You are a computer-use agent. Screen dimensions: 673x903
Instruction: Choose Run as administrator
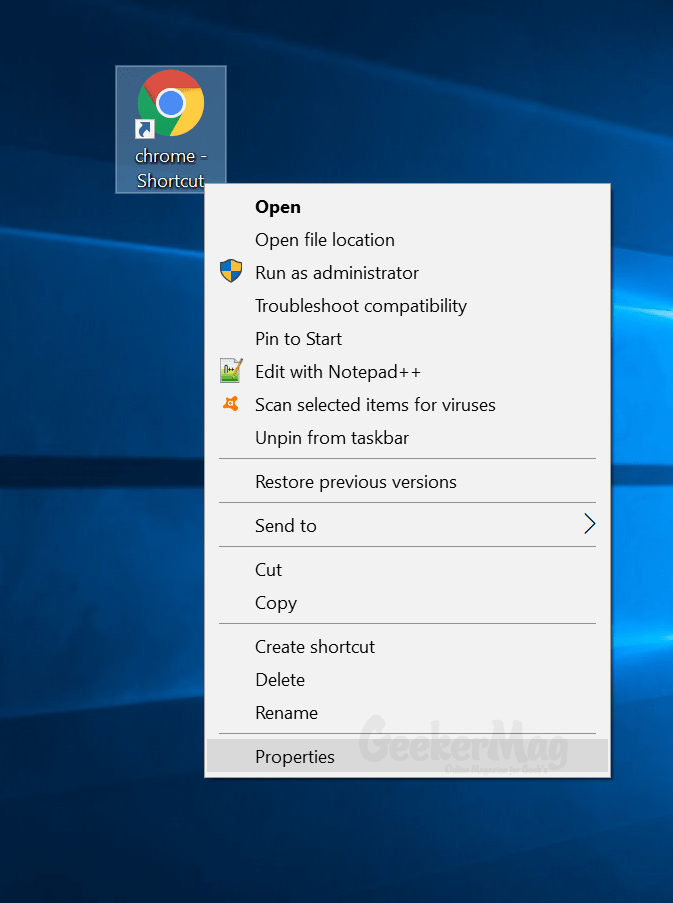point(408,273)
